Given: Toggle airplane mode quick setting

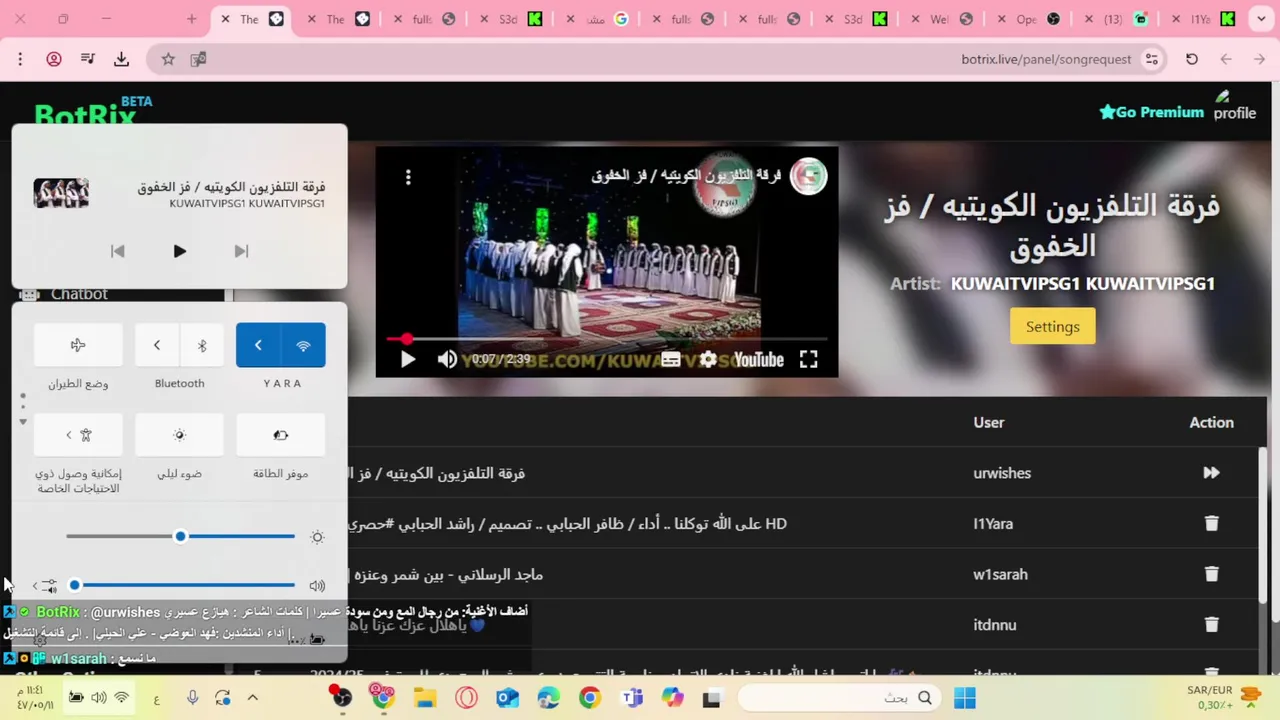Looking at the screenshot, I should (78, 345).
